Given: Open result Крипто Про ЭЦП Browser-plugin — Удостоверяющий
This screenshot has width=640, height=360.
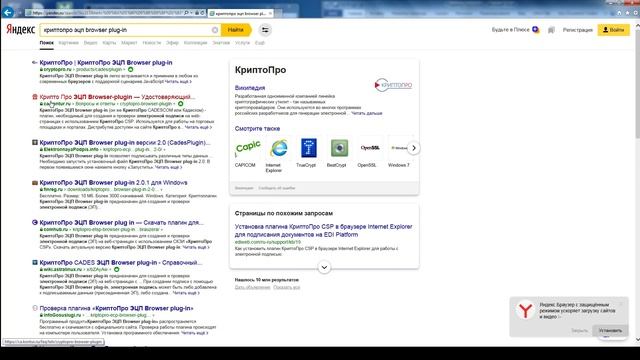Looking at the screenshot, I should click(117, 97).
